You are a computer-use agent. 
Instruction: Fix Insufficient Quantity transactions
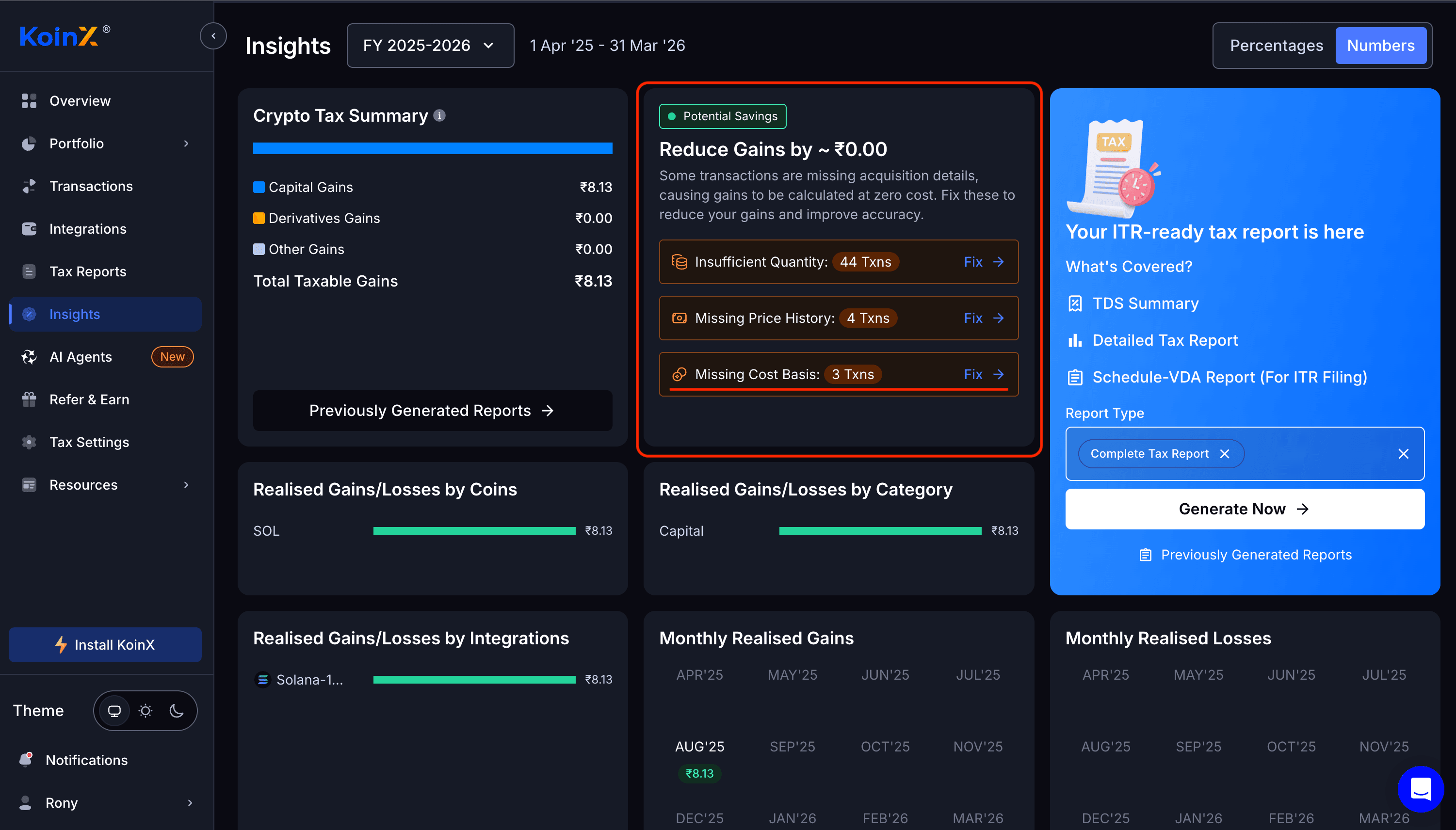click(983, 262)
